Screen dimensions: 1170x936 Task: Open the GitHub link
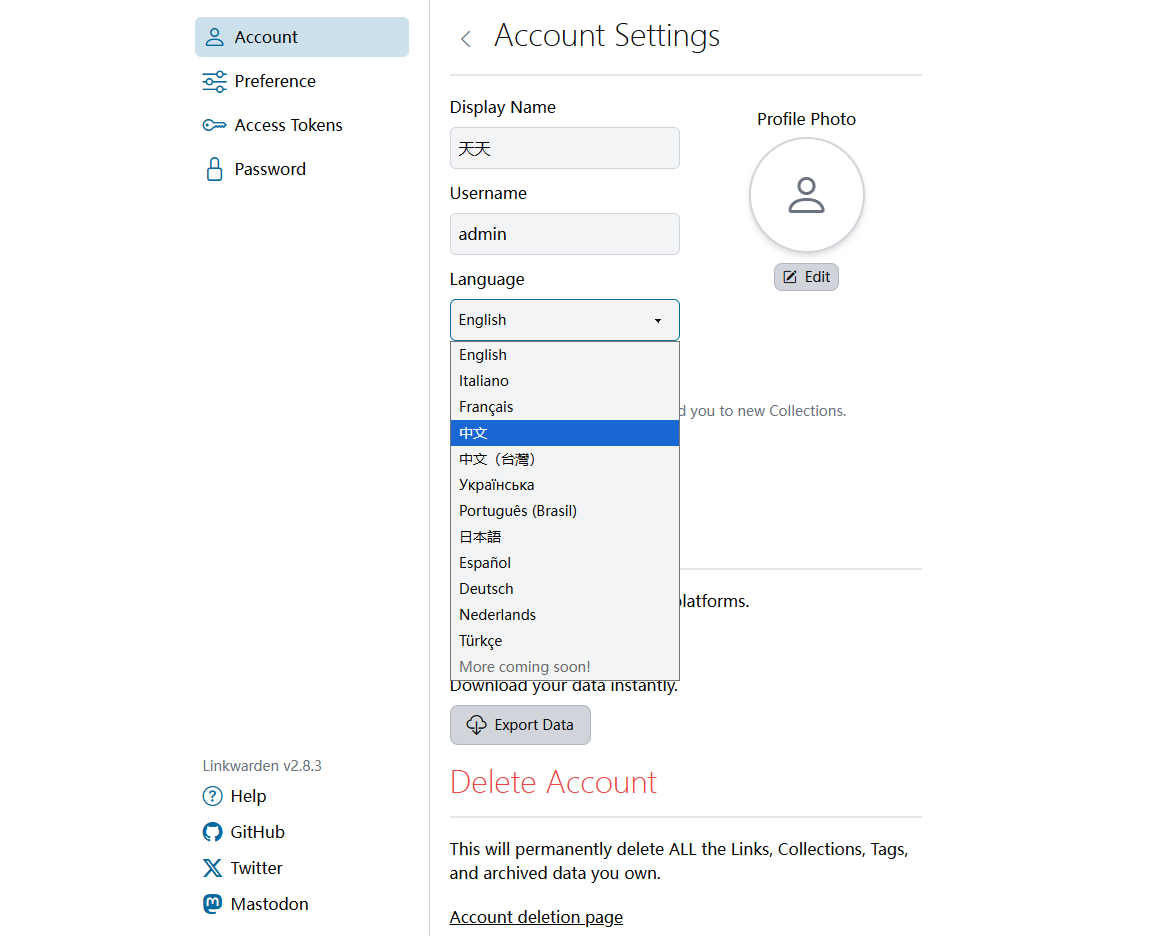tap(243, 832)
